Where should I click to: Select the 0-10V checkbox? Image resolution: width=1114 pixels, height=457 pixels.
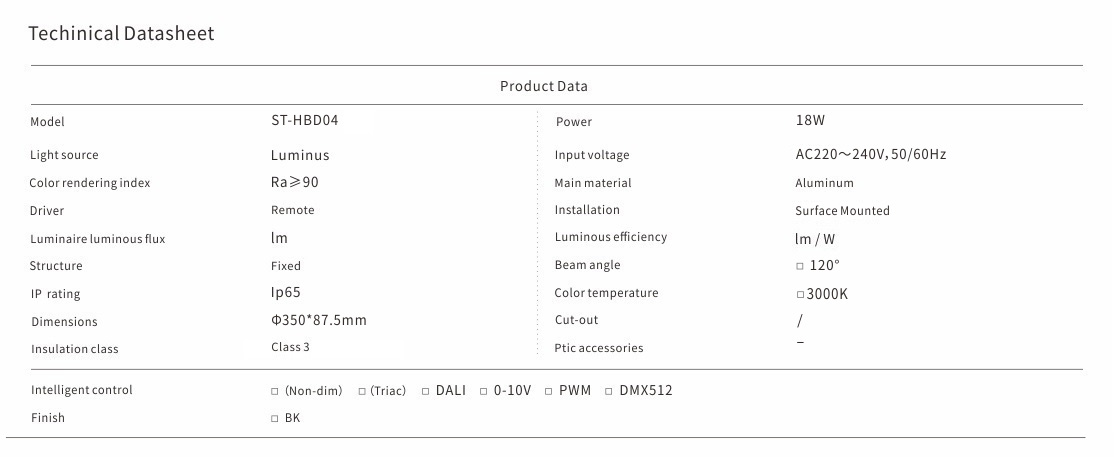coord(484,391)
